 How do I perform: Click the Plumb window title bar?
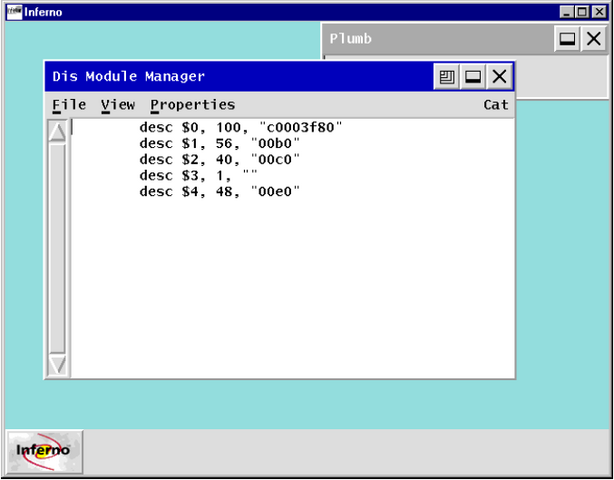(x=437, y=39)
